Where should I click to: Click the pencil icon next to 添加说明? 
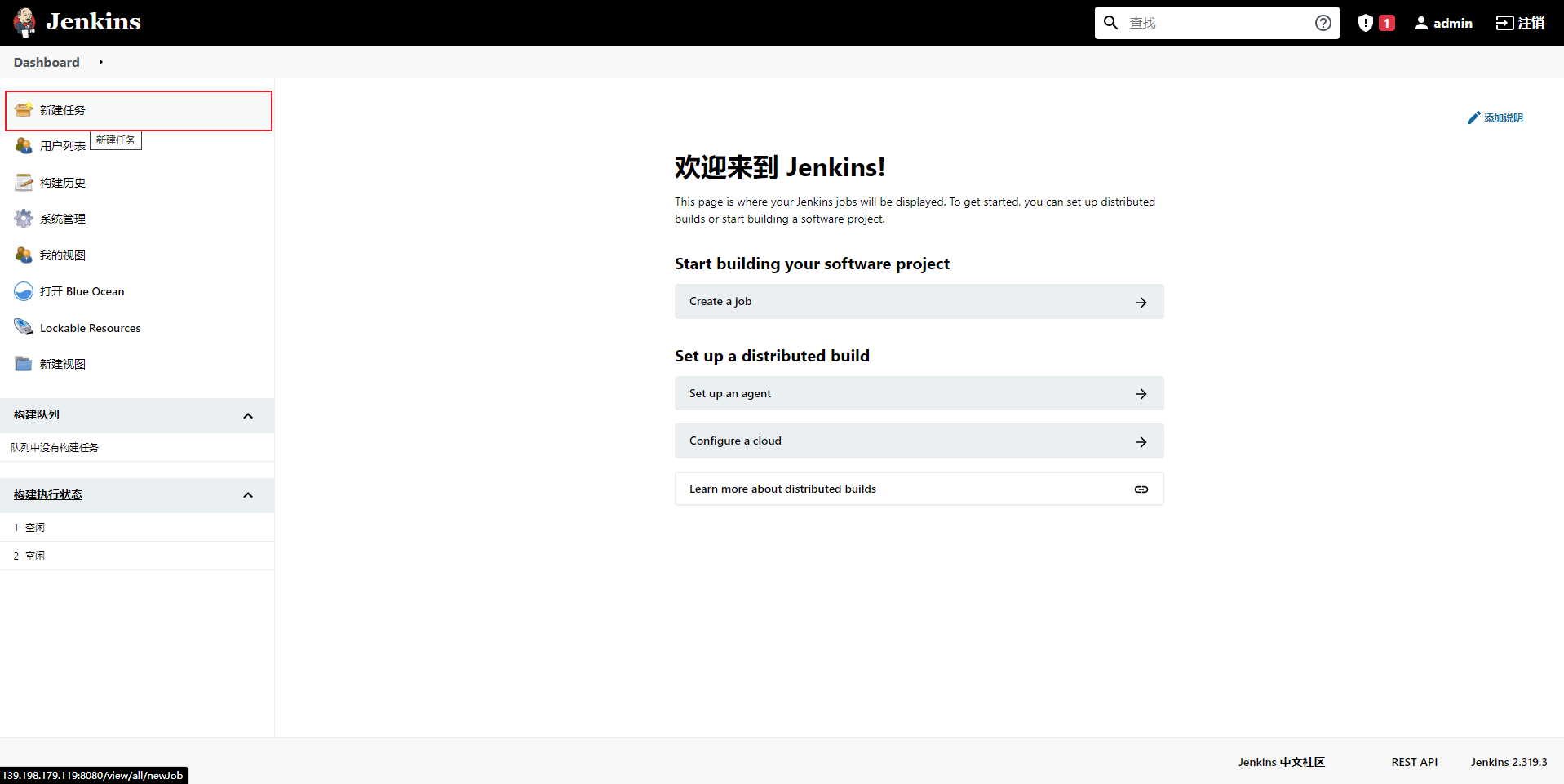click(1473, 118)
